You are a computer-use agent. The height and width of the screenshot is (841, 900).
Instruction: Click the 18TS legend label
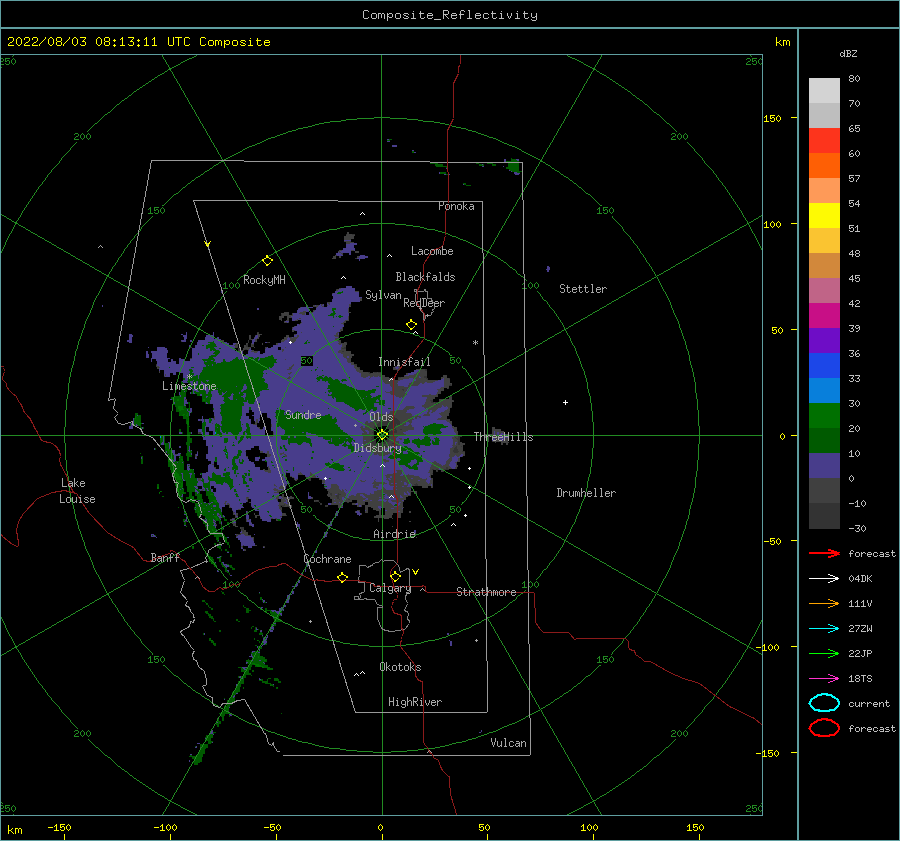(860, 679)
